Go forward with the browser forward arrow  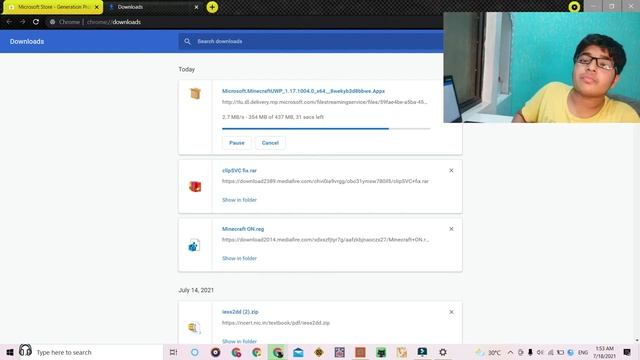22,22
